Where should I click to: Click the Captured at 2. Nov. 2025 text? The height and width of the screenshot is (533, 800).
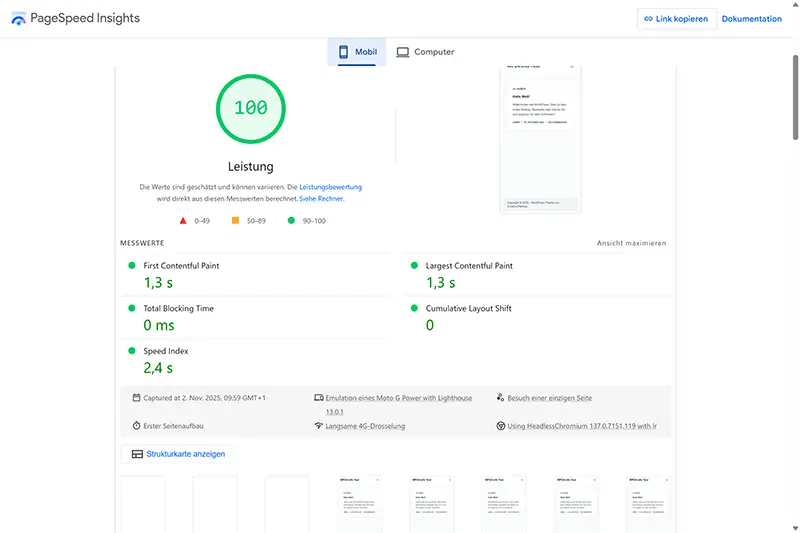(x=204, y=398)
